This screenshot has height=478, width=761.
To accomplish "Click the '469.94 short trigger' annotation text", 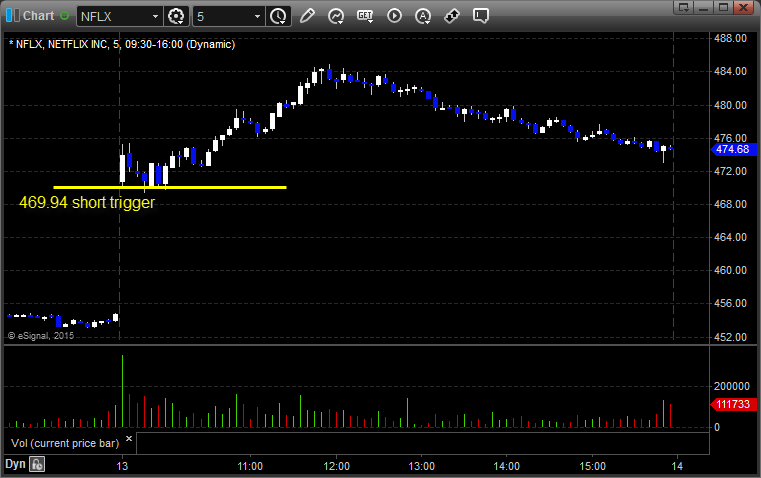I will pyautogui.click(x=87, y=202).
